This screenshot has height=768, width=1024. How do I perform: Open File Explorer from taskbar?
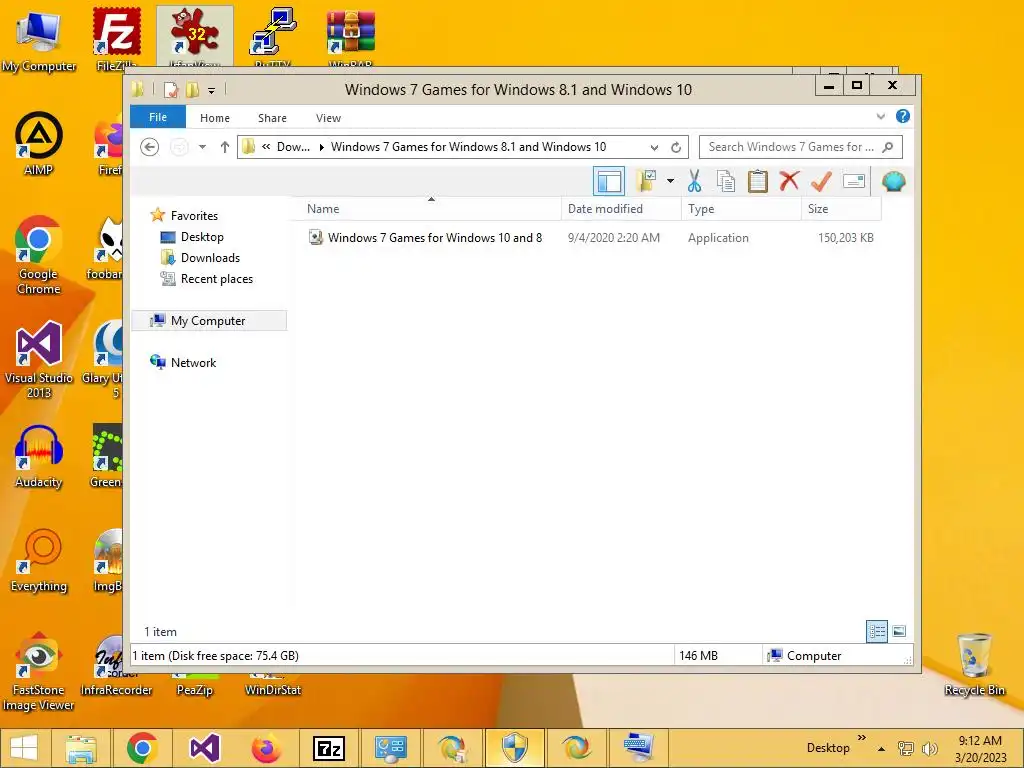pos(80,748)
